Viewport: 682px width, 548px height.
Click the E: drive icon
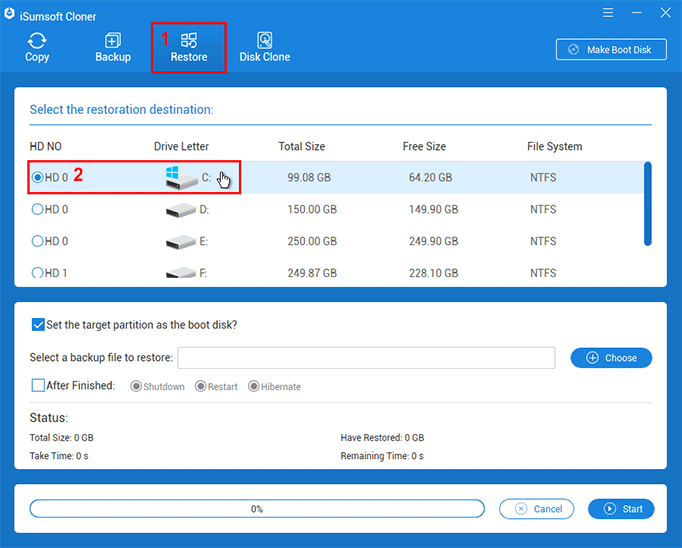(181, 242)
